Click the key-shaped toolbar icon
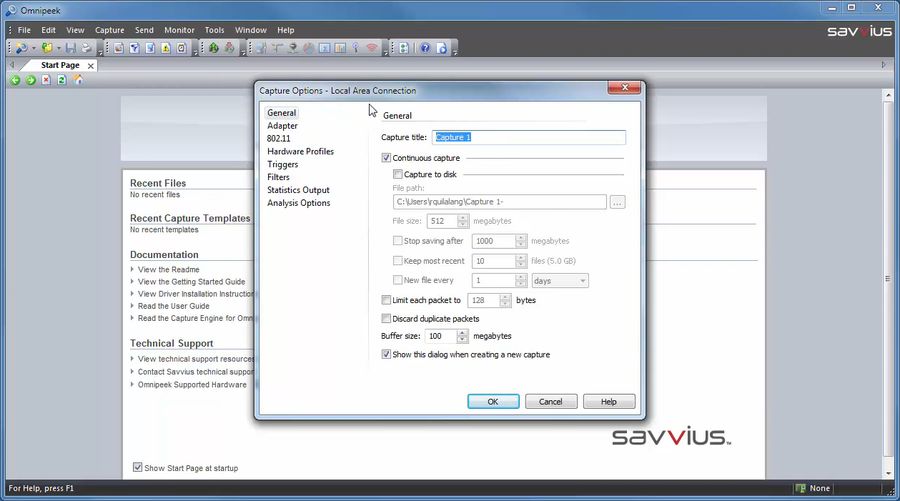 pyautogui.click(x=355, y=48)
